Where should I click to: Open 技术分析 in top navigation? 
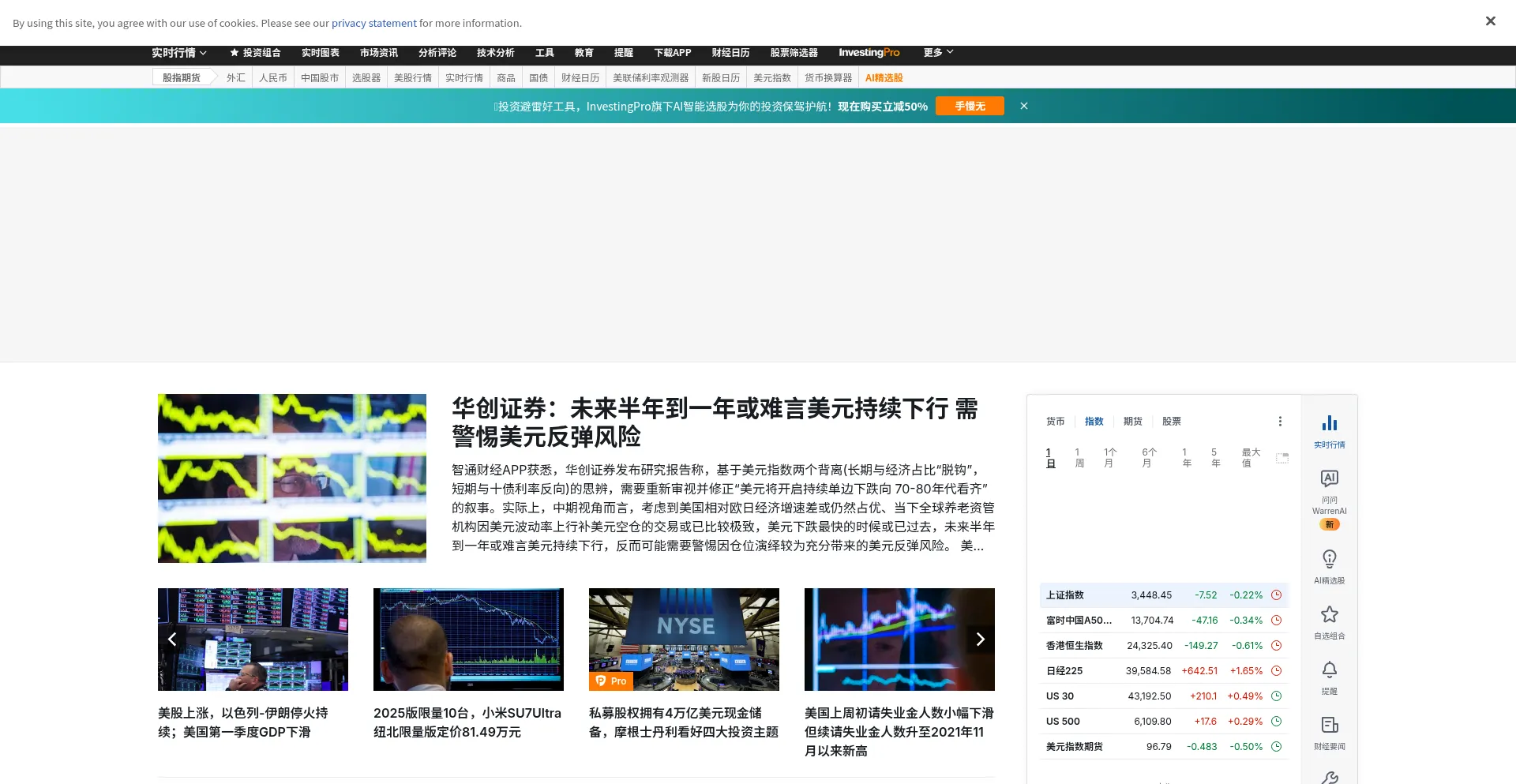496,53
